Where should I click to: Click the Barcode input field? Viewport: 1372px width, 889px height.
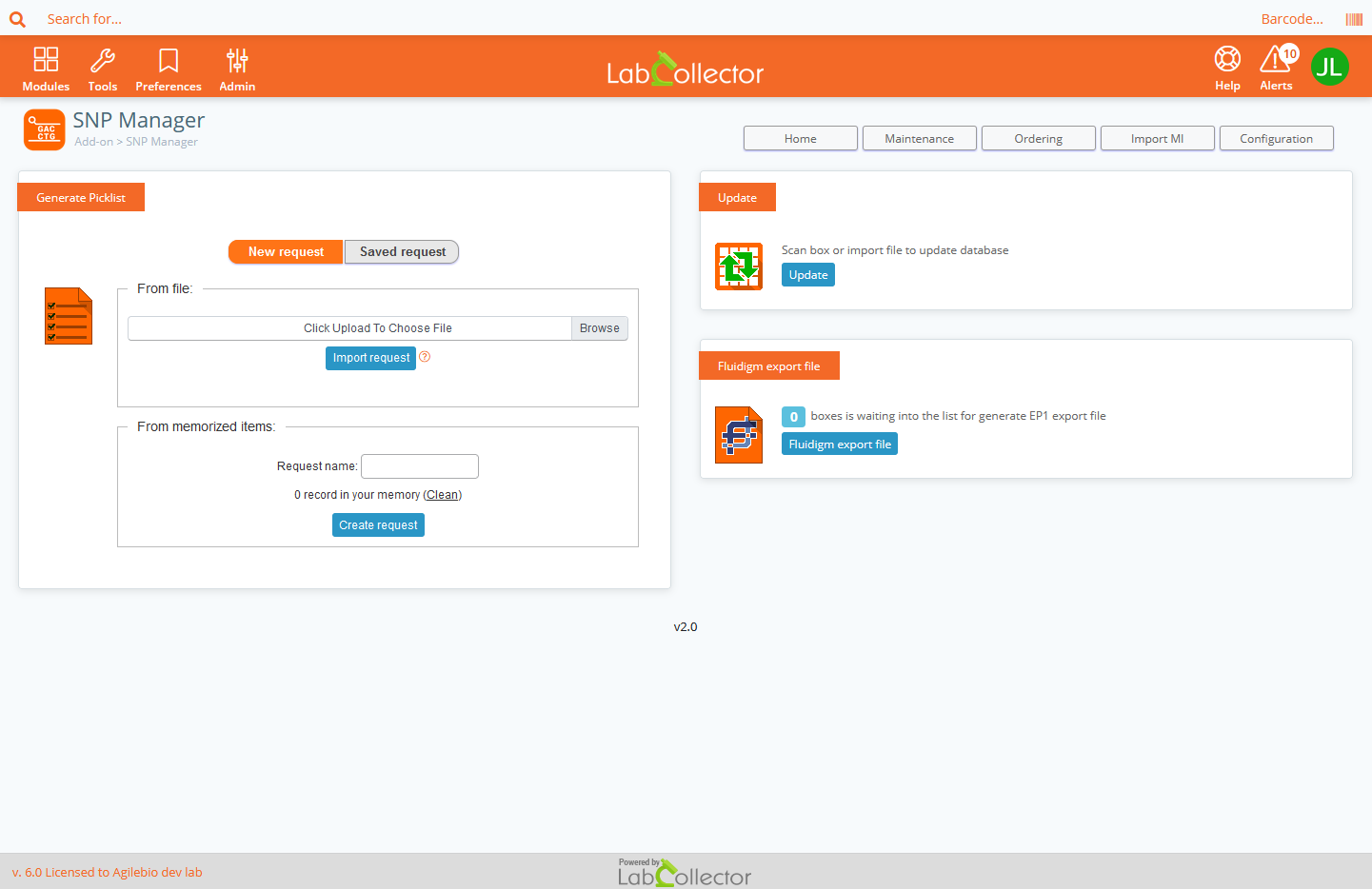pyautogui.click(x=1291, y=19)
